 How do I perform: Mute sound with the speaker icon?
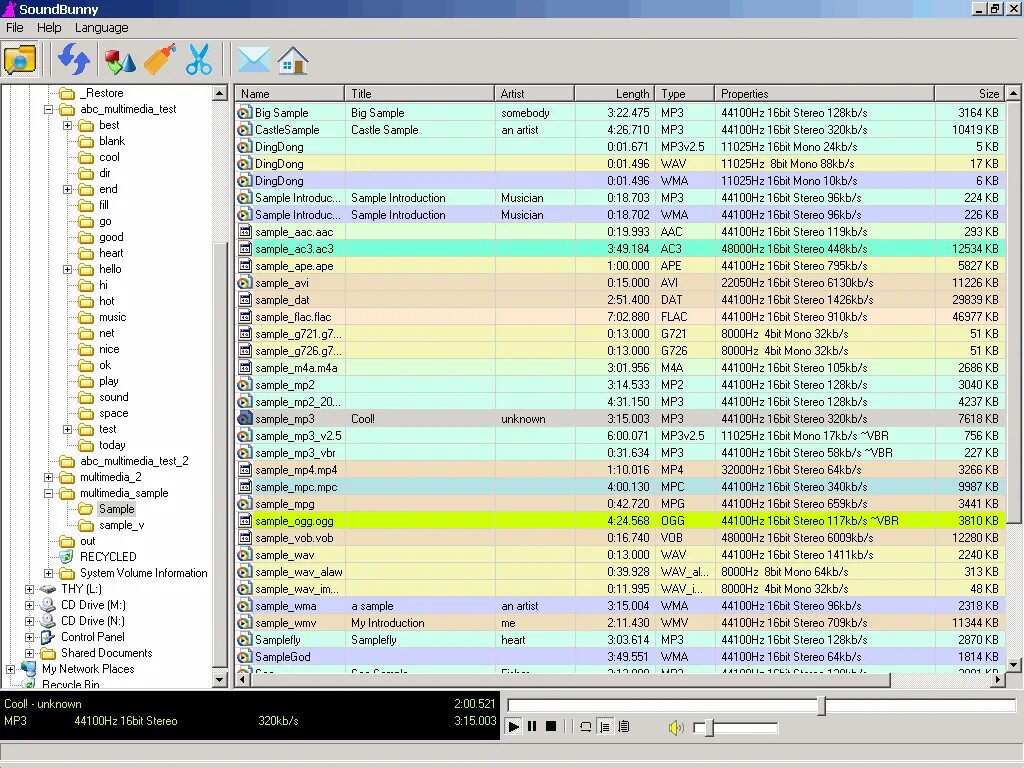[676, 727]
